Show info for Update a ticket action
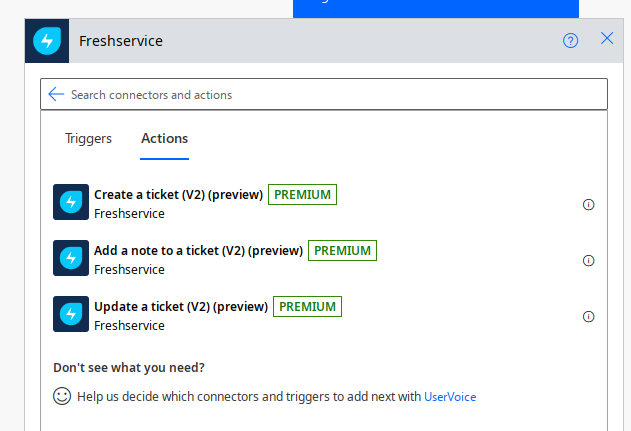The height and width of the screenshot is (431, 631). (588, 316)
